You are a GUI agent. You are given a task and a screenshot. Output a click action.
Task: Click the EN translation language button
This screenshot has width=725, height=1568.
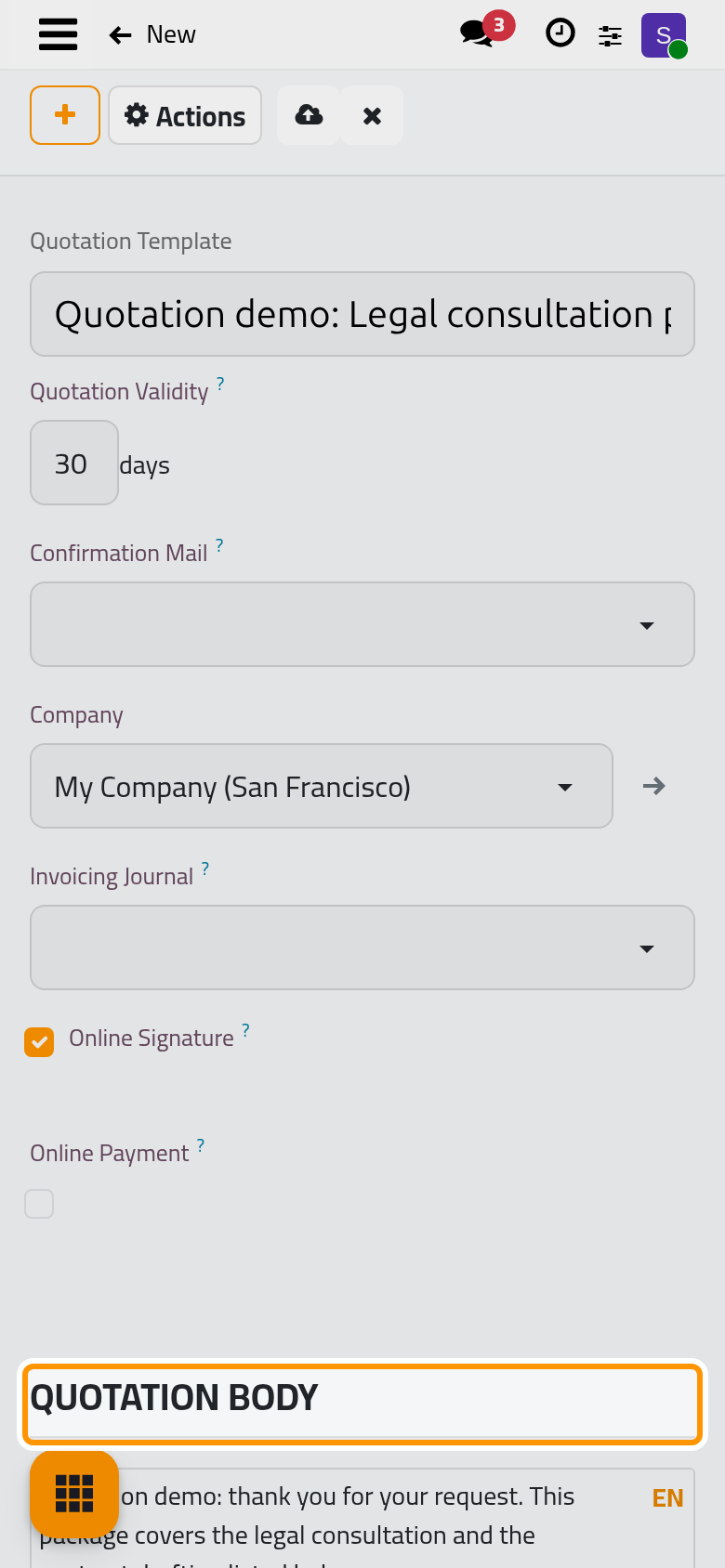(x=667, y=1497)
